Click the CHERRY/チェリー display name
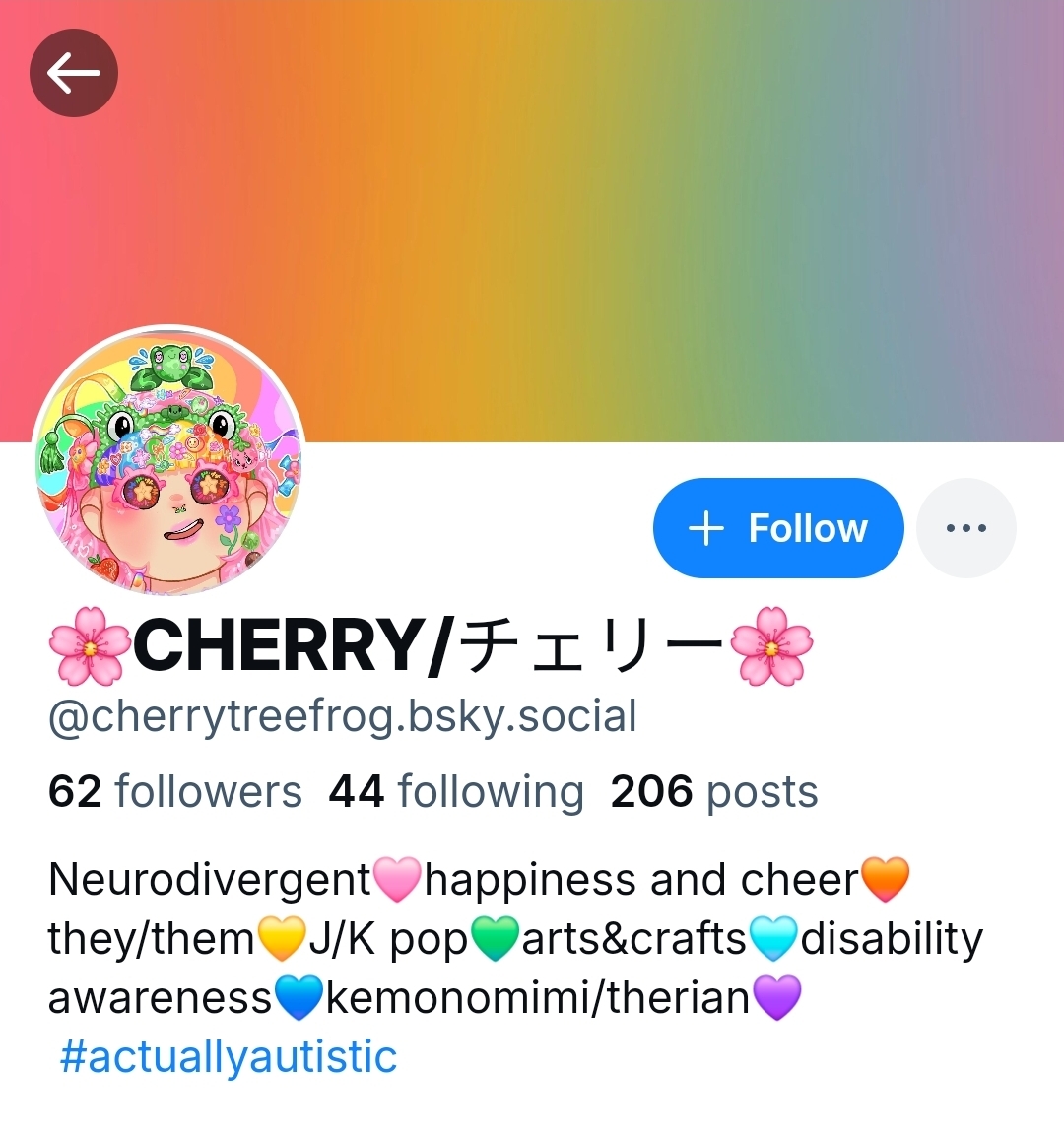 point(429,645)
